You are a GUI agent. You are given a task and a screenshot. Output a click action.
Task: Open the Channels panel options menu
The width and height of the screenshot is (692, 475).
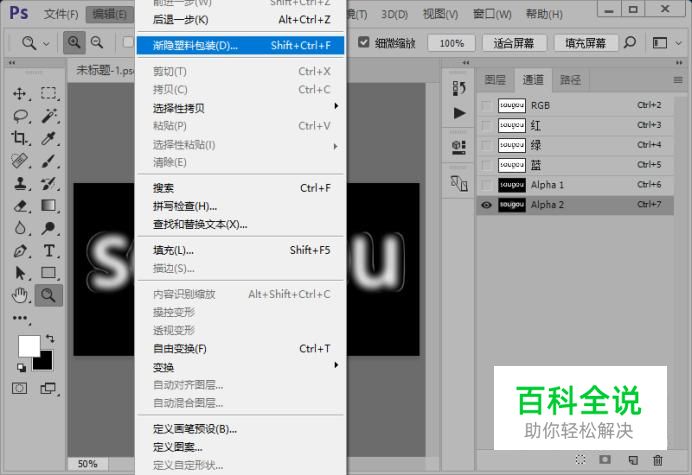click(x=678, y=80)
